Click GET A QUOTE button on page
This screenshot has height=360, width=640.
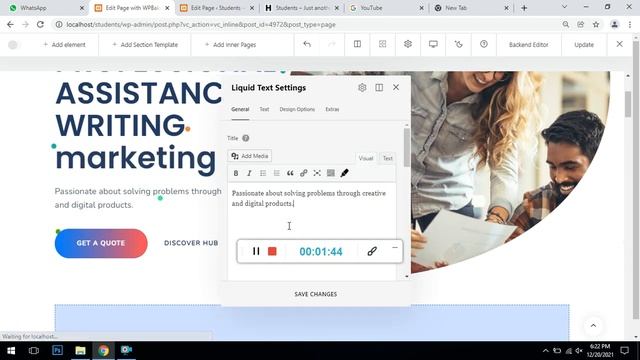coord(101,243)
